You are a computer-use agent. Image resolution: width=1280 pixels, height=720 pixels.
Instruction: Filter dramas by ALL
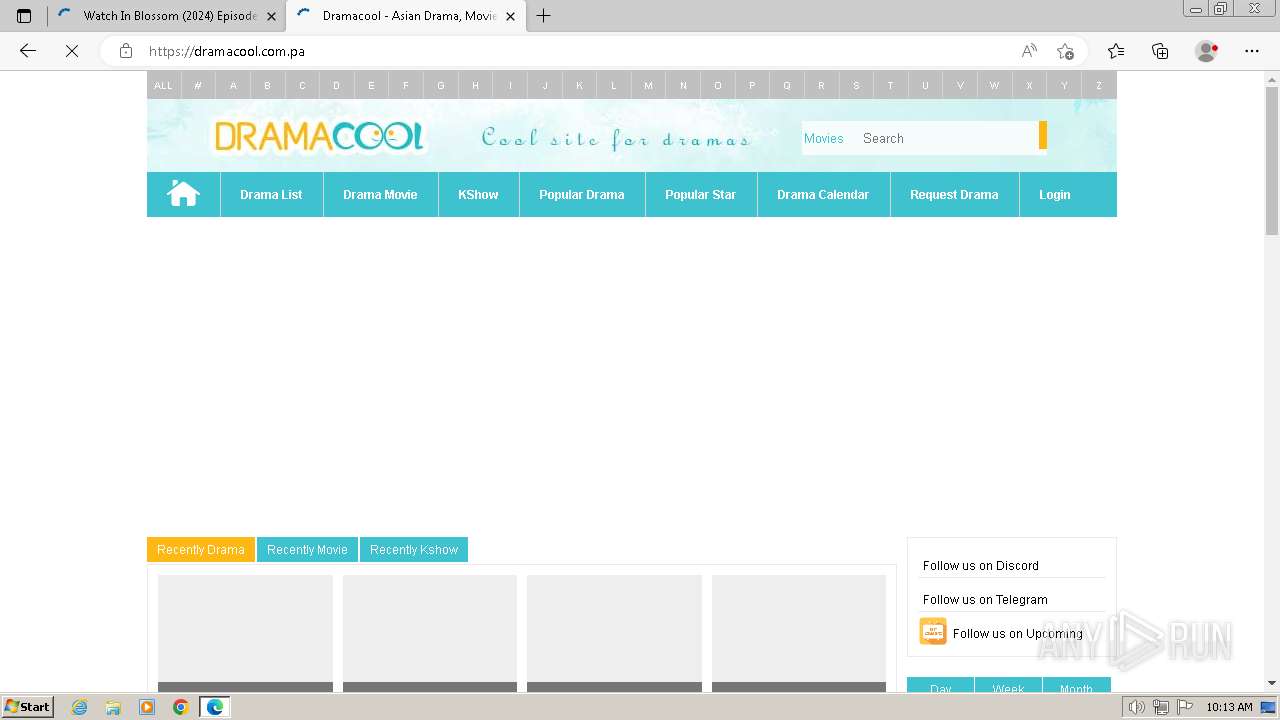163,85
